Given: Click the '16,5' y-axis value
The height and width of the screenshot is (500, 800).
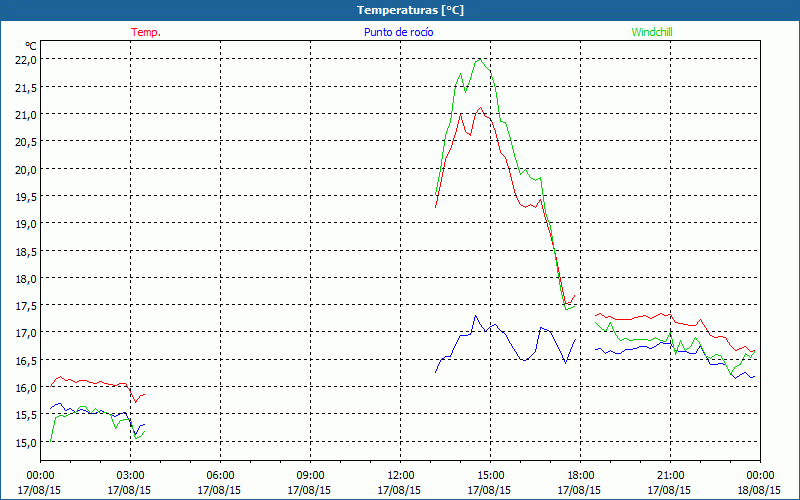Looking at the screenshot, I should pyautogui.click(x=28, y=361).
